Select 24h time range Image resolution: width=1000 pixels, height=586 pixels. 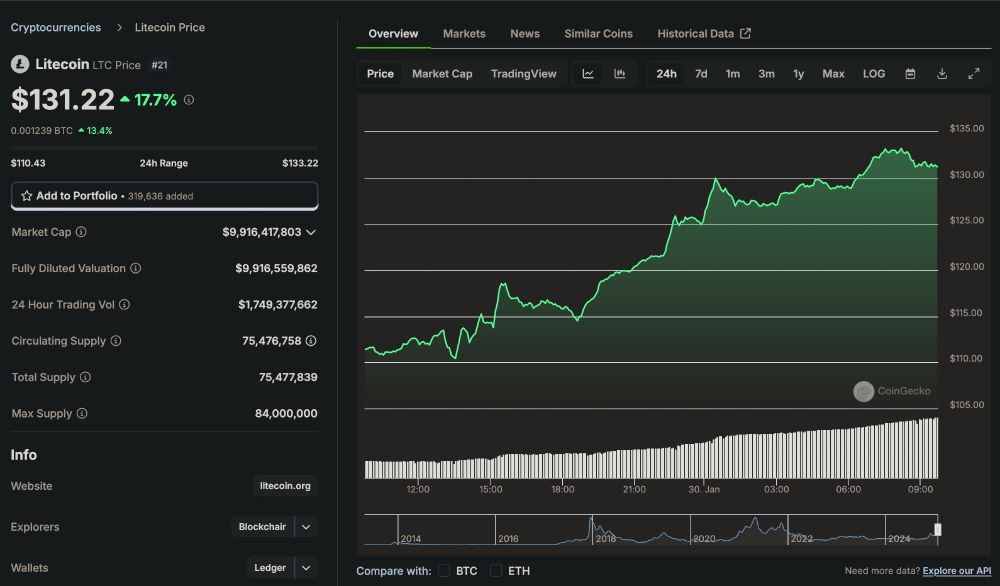point(666,74)
